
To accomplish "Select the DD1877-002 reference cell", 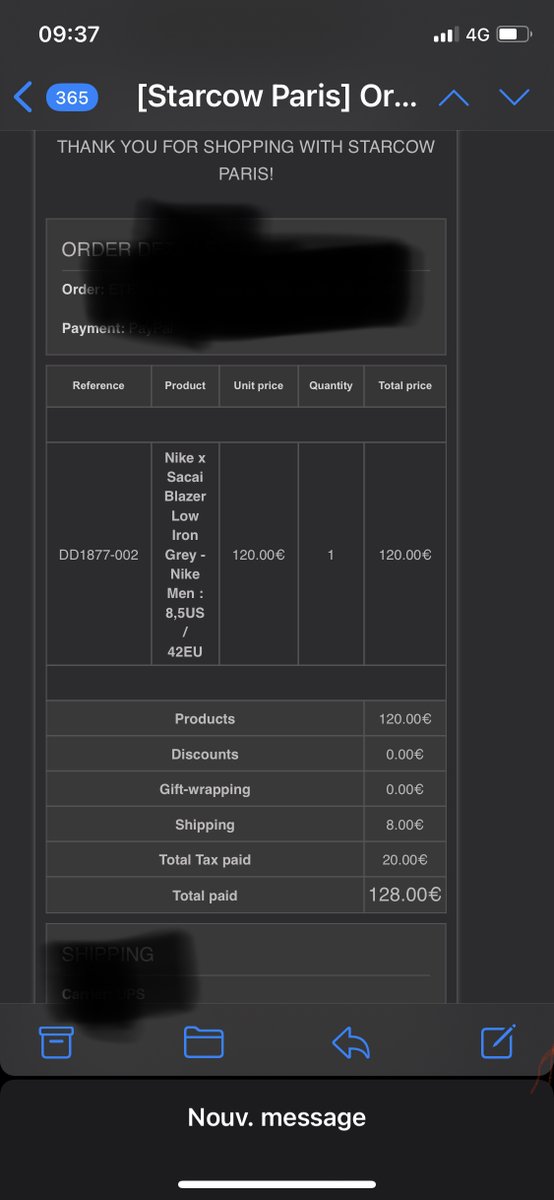I will tap(99, 554).
